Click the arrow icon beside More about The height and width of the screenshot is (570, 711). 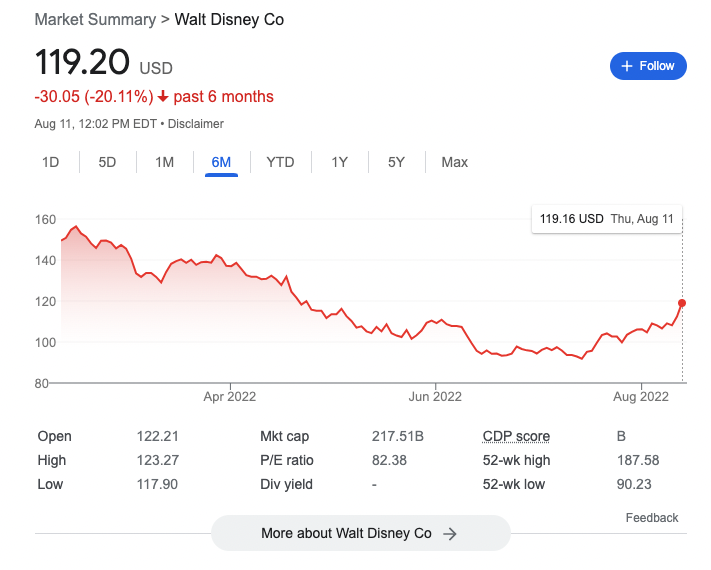450,534
